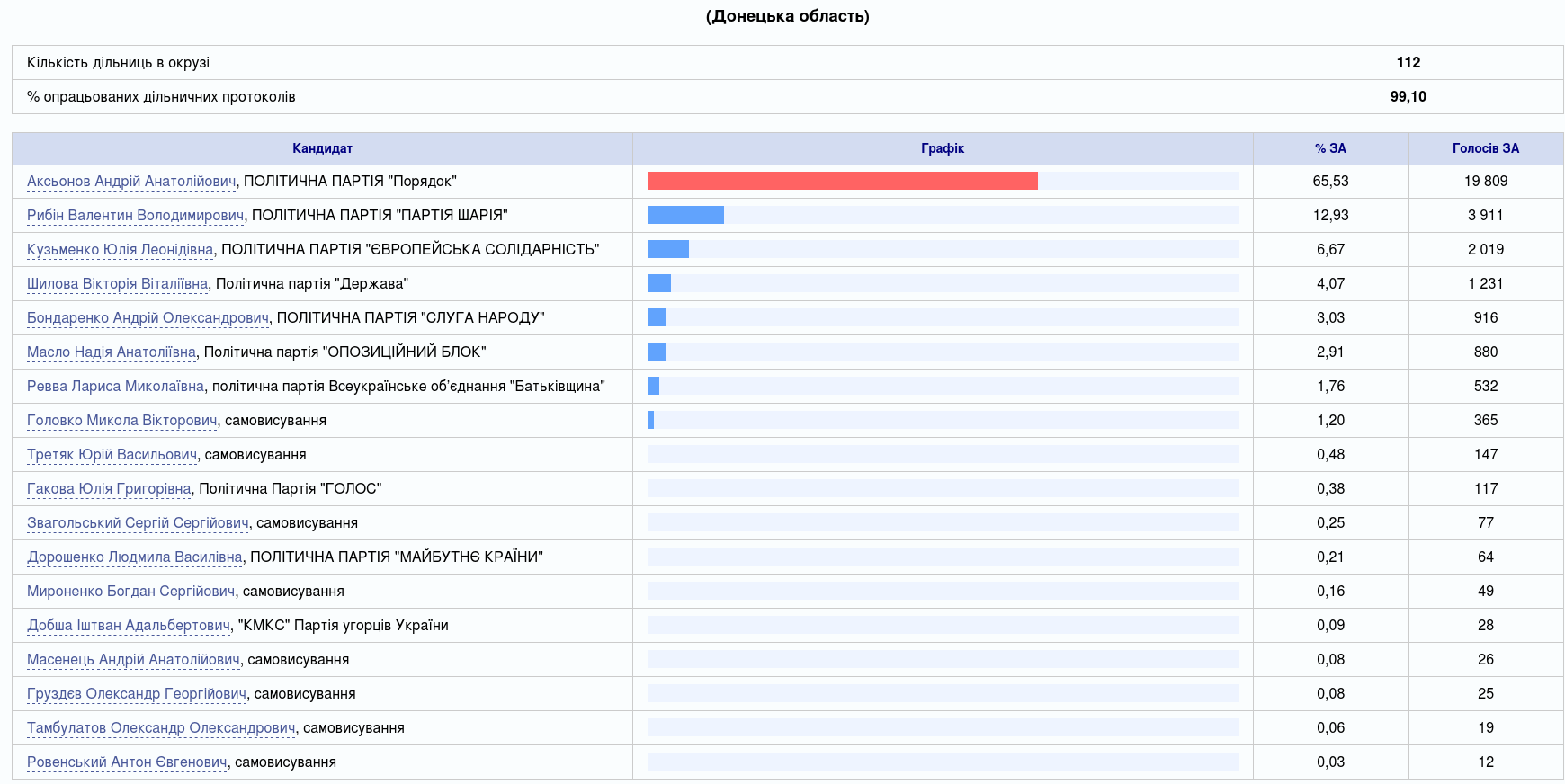Open candidate link Шилова Вікторія Віталіївна
Viewport: 1565px width, 784px height.
118,283
